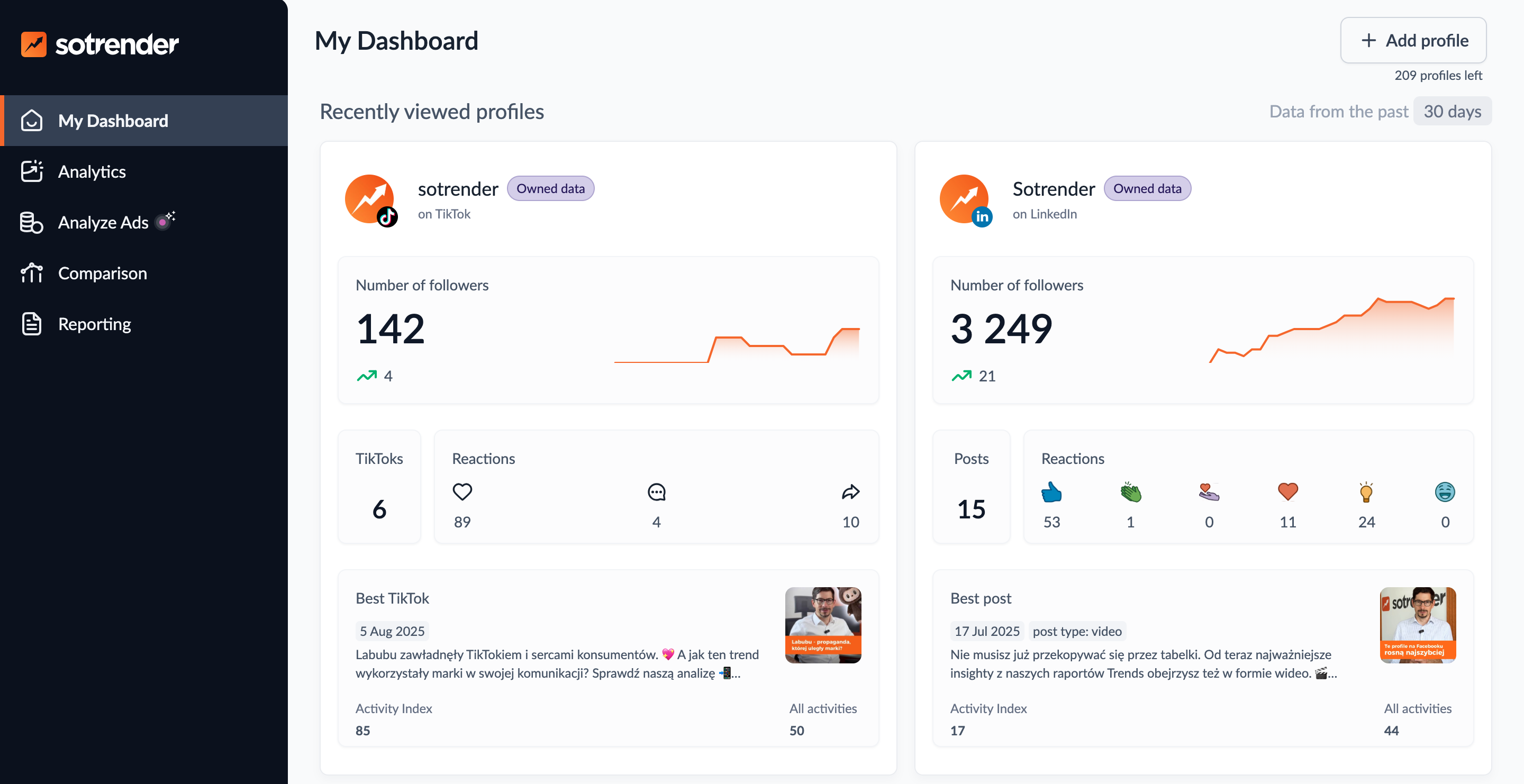This screenshot has width=1524, height=784.
Task: Click the thumbs-up reaction icon on LinkedIn card
Action: click(x=1051, y=493)
